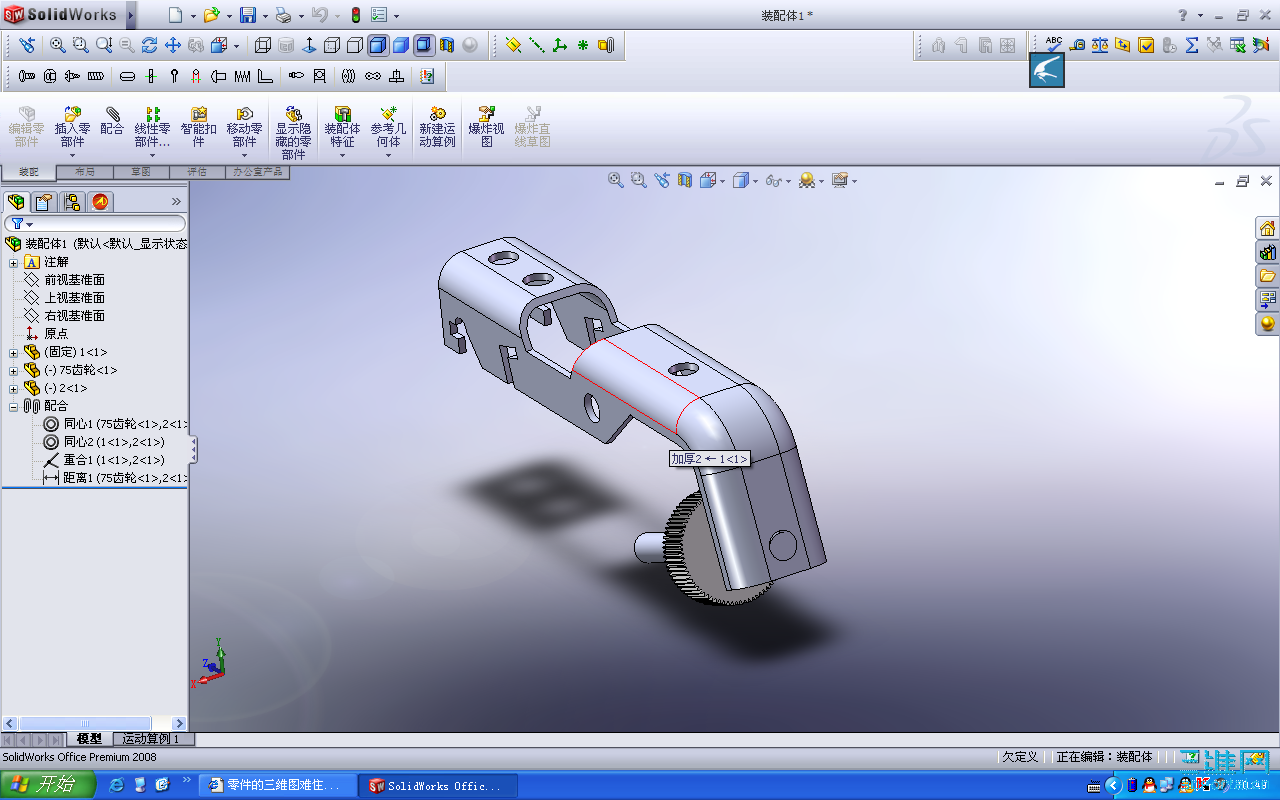This screenshot has height=800, width=1280.
Task: Toggle Wireframe display mode
Action: tap(263, 45)
